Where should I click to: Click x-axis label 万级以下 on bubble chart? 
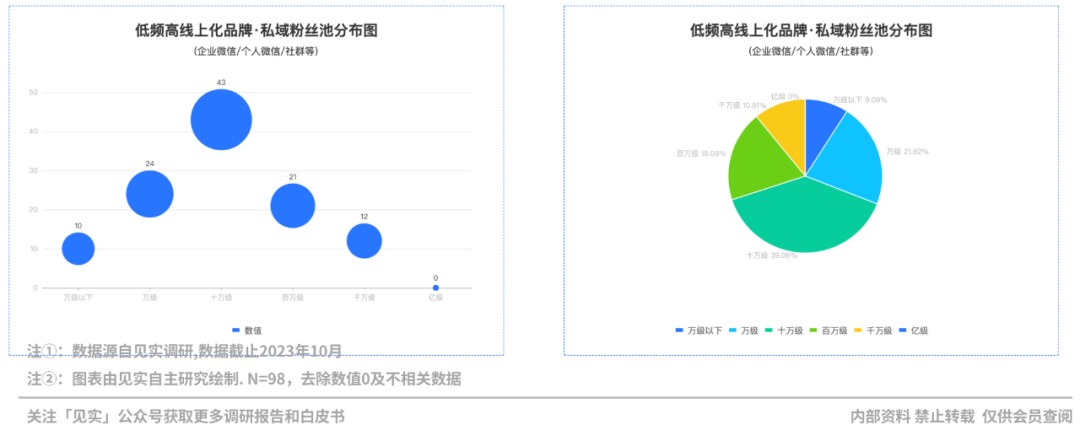[x=78, y=298]
